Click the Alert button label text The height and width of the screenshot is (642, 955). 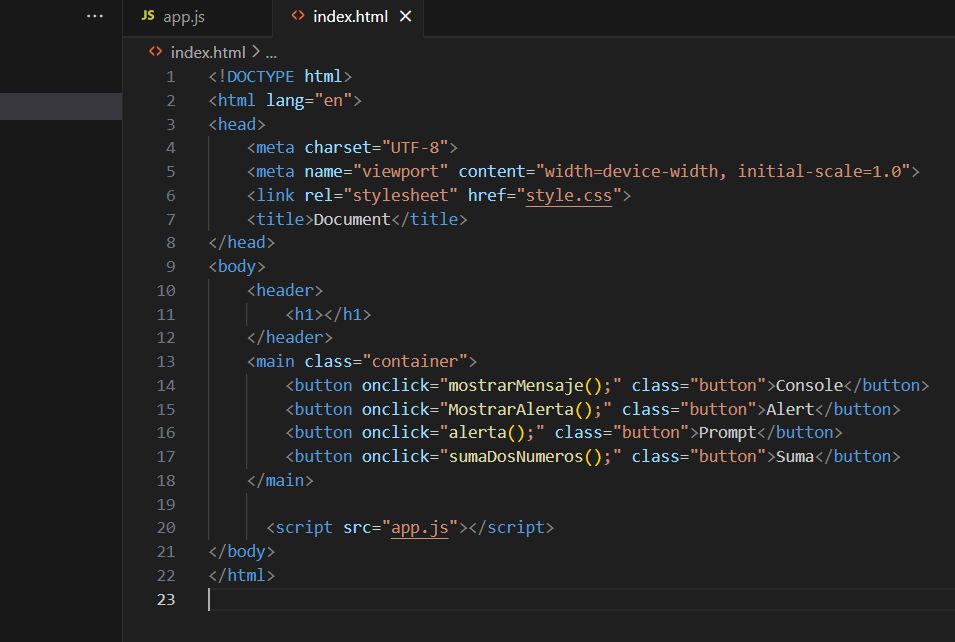tap(790, 409)
